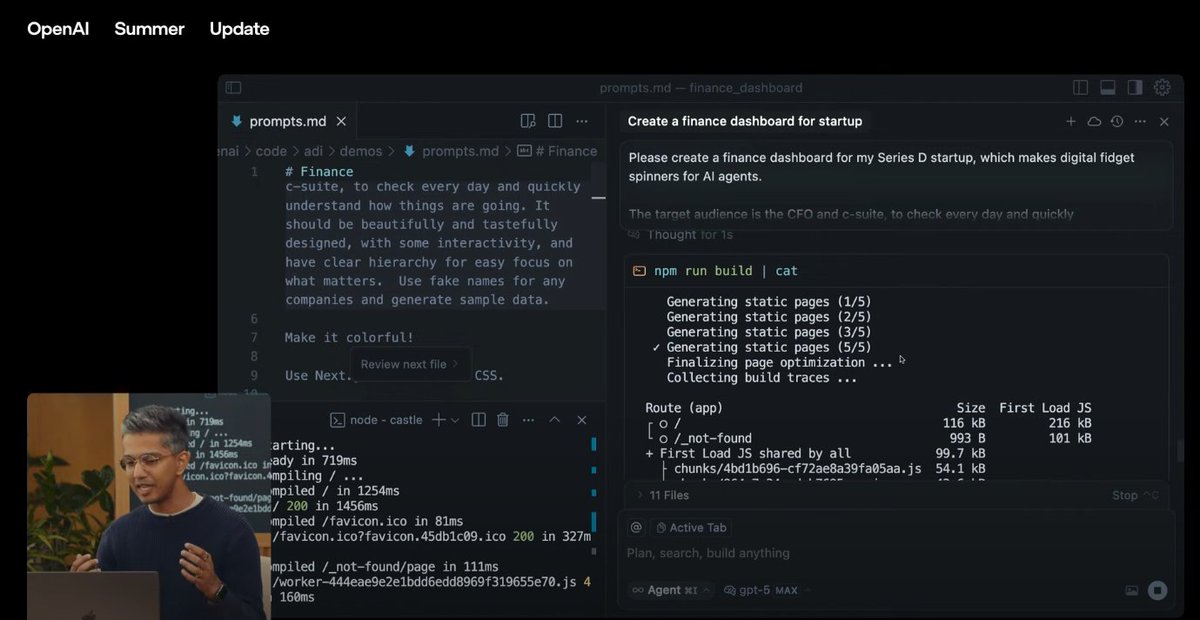Open terminal panel more actions
This screenshot has width=1200, height=620.
pyautogui.click(x=528, y=420)
